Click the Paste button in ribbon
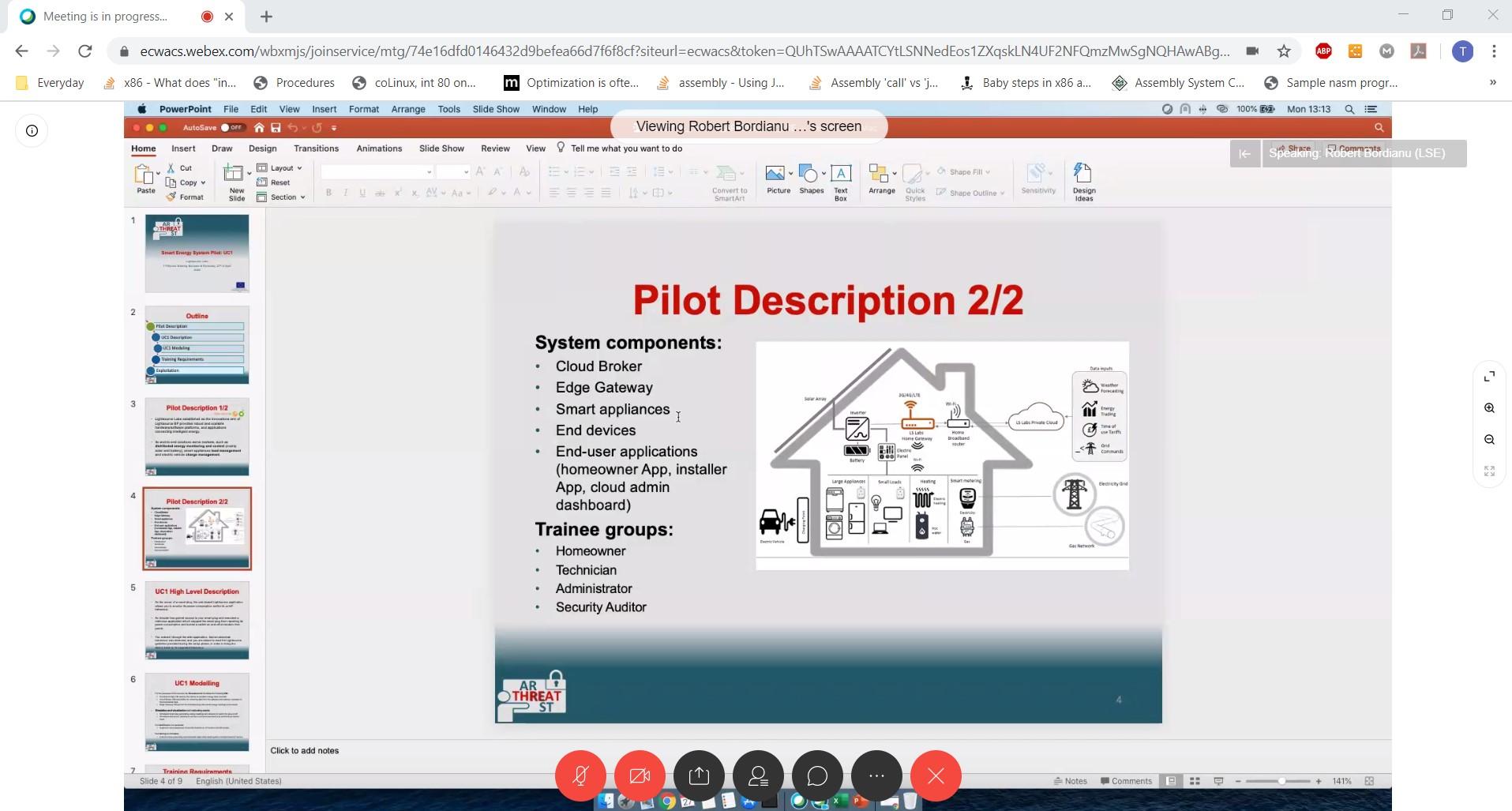The height and width of the screenshot is (811, 1512). (146, 179)
